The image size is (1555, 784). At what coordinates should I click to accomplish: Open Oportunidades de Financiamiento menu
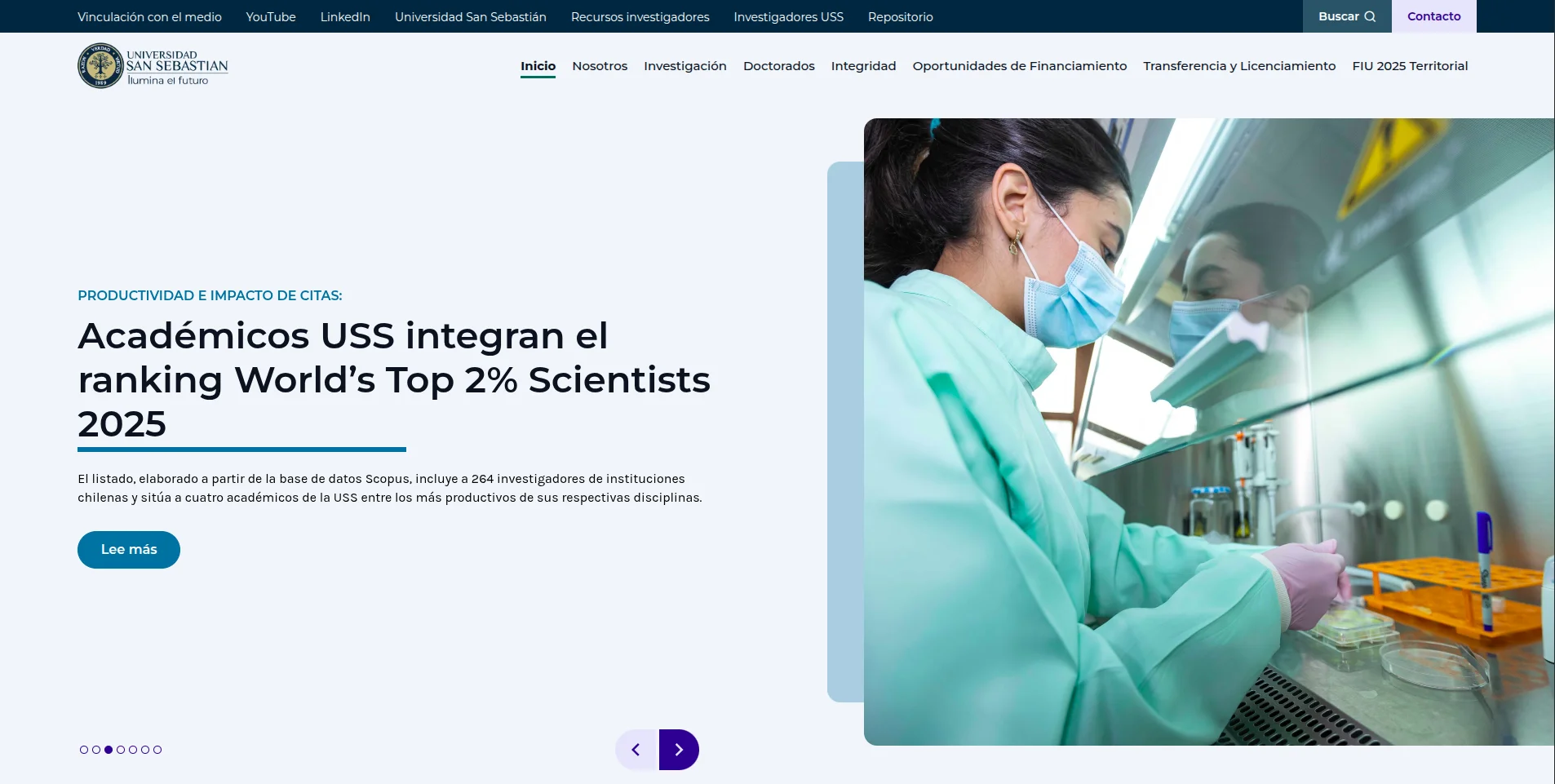tap(1019, 66)
